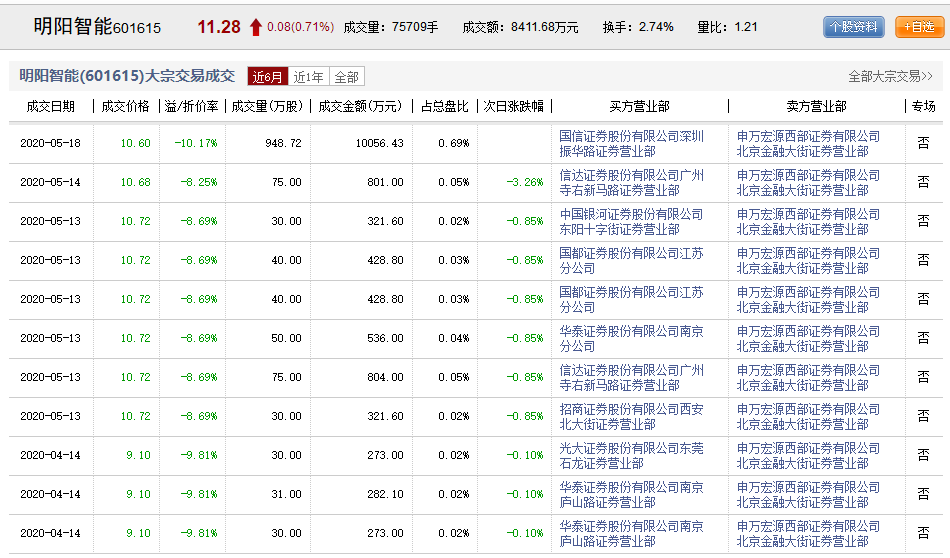Click 成交量(万股) column header

coord(267,107)
